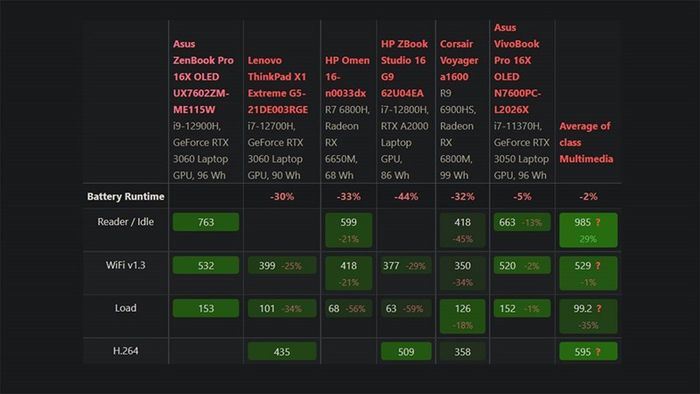The height and width of the screenshot is (394, 700).
Task: Select the H.264 row label
Action: (x=125, y=351)
